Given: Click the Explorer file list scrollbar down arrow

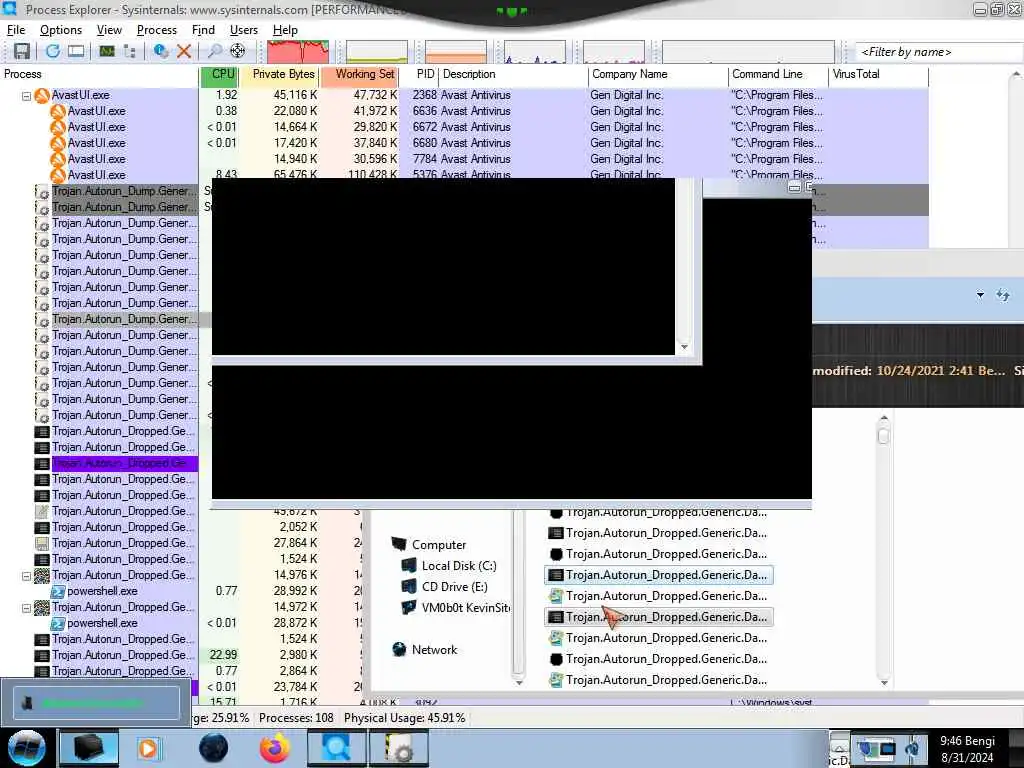Looking at the screenshot, I should pyautogui.click(x=884, y=682).
